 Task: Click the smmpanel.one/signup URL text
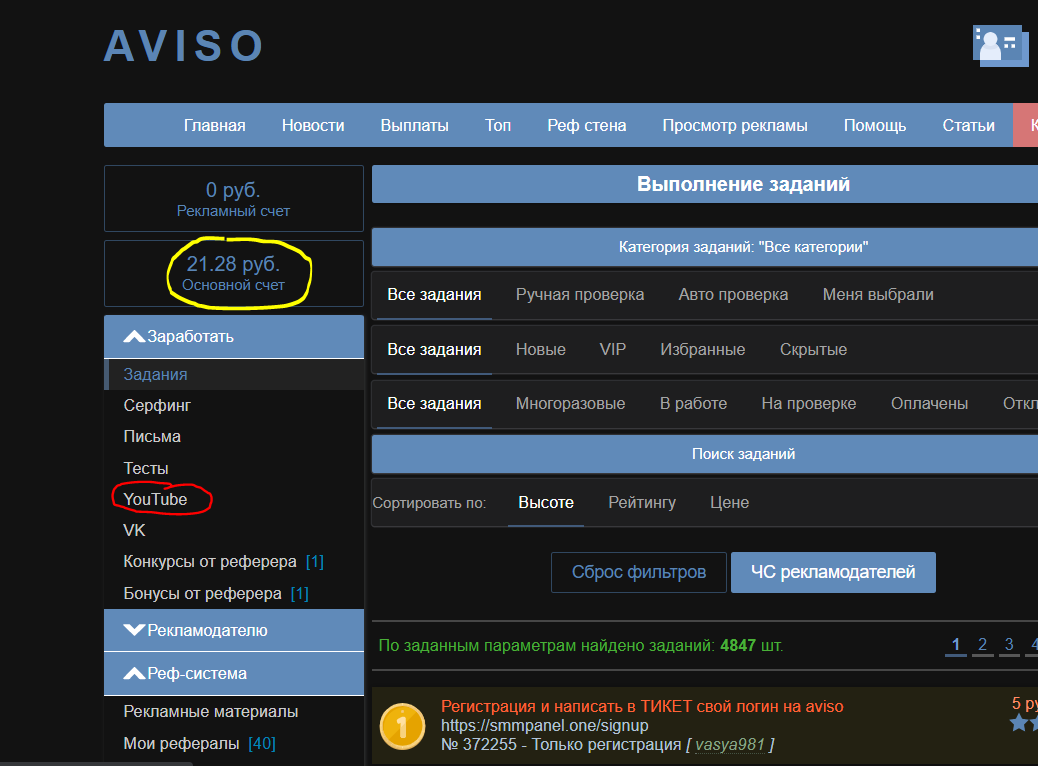point(544,726)
